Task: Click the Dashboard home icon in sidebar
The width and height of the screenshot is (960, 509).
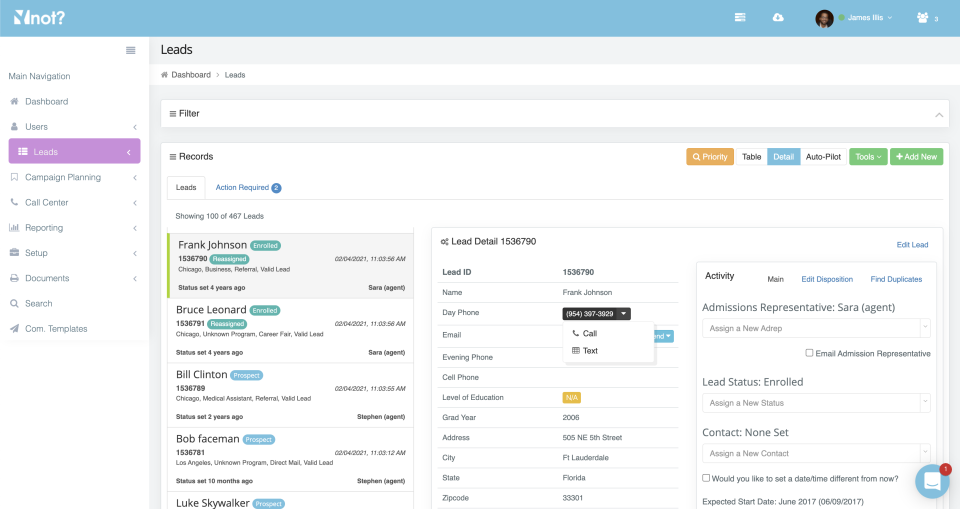Action: (x=14, y=101)
